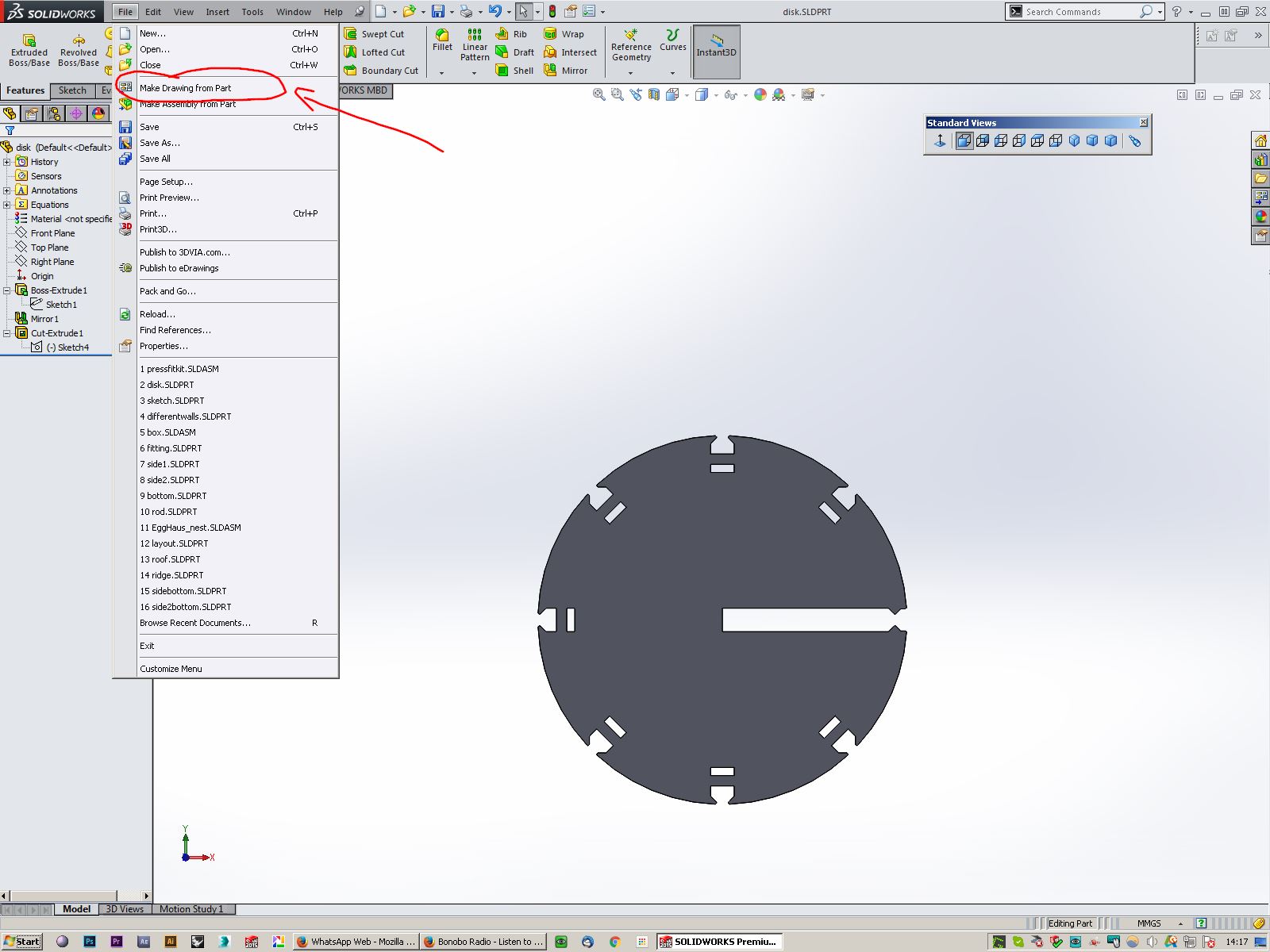Open DisplayManager tab icon
The image size is (1270, 952).
(x=98, y=113)
